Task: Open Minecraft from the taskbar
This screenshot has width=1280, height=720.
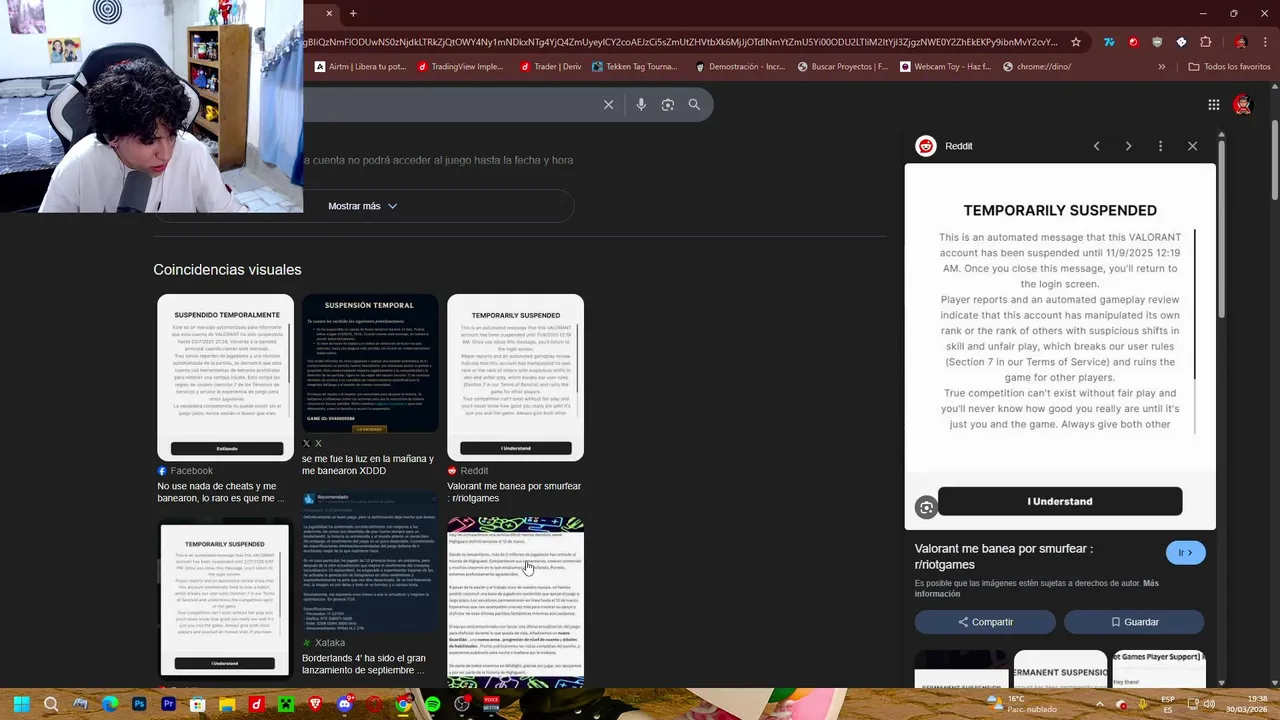Action: tap(286, 704)
